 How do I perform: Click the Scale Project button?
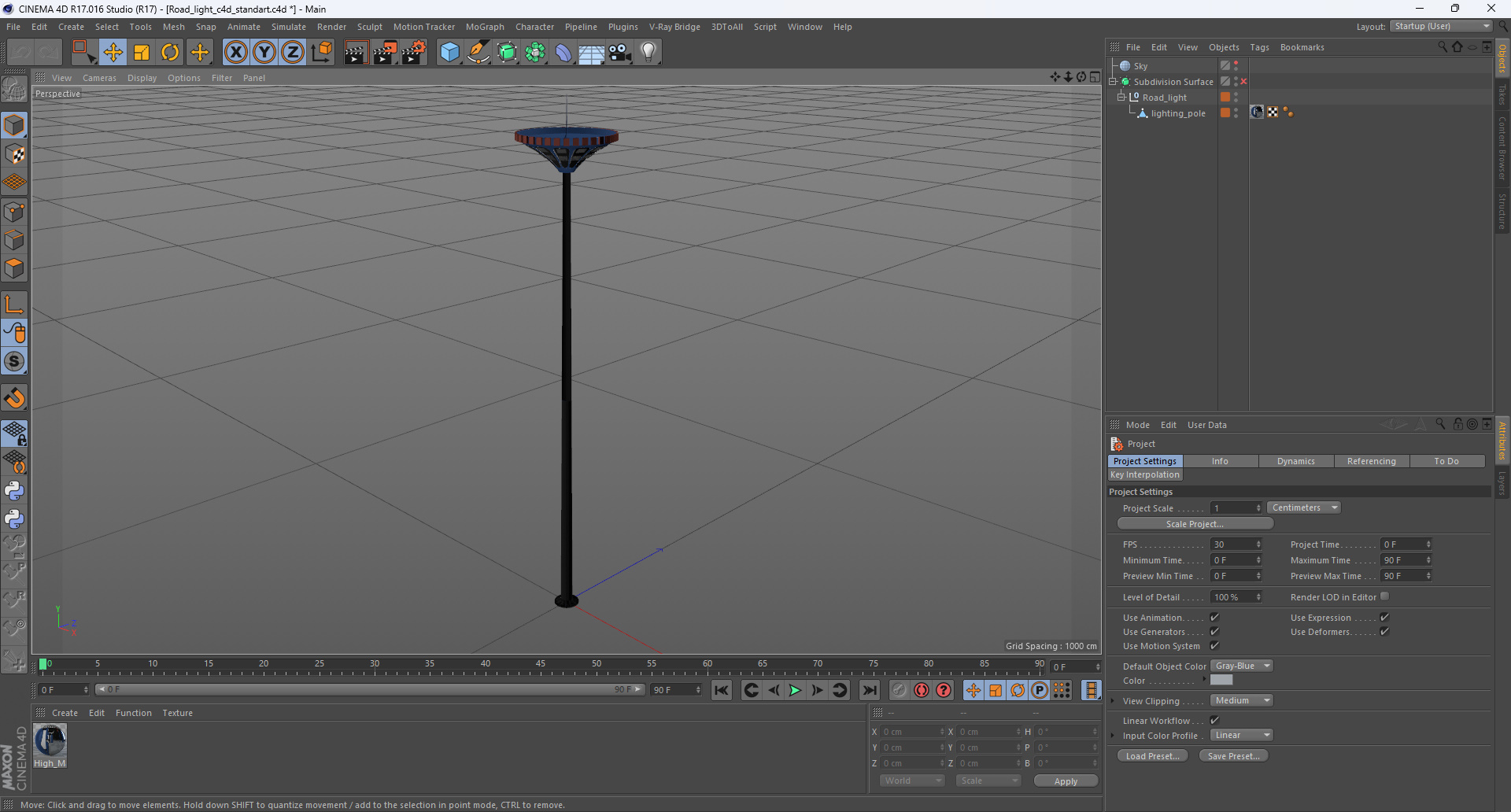pyautogui.click(x=1195, y=524)
